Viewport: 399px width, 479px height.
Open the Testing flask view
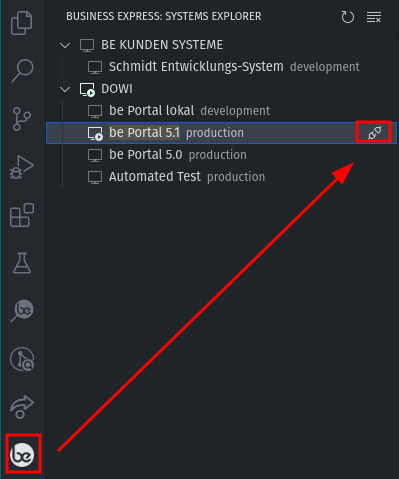[x=22, y=263]
